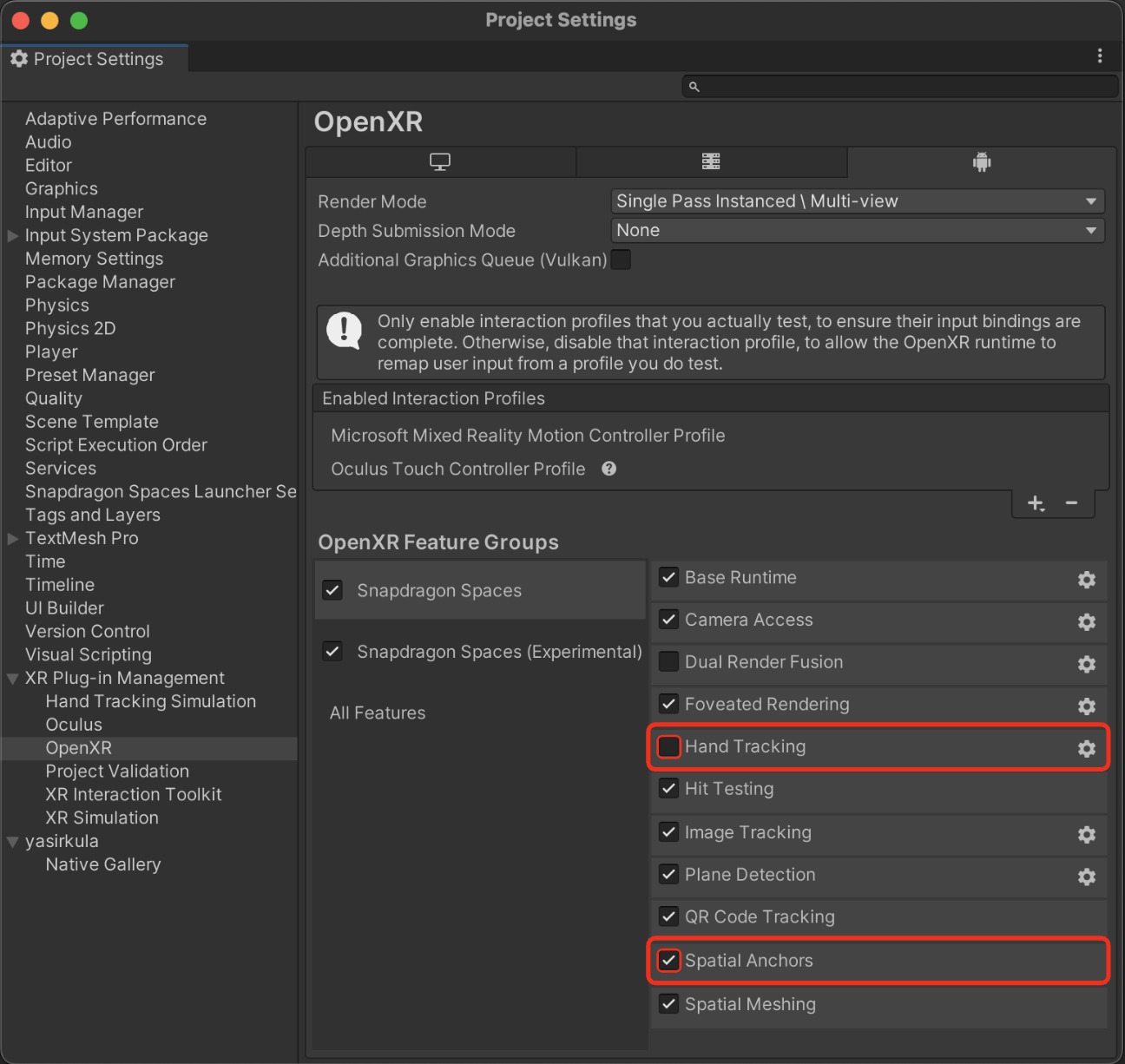This screenshot has width=1125, height=1064.
Task: Uncheck the Plane Detection feature
Action: pos(668,874)
